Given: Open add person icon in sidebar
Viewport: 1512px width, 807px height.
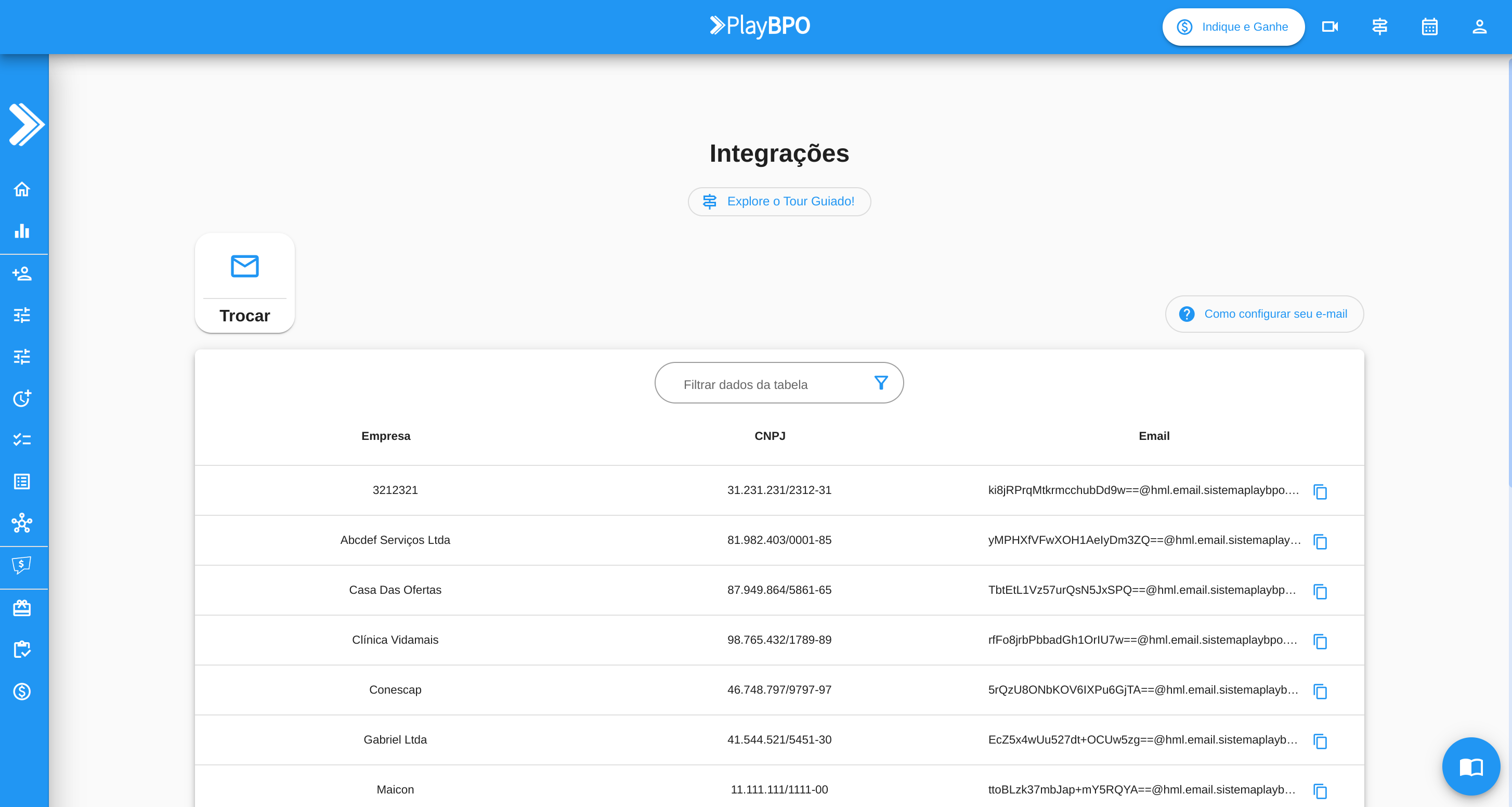Looking at the screenshot, I should [x=22, y=274].
